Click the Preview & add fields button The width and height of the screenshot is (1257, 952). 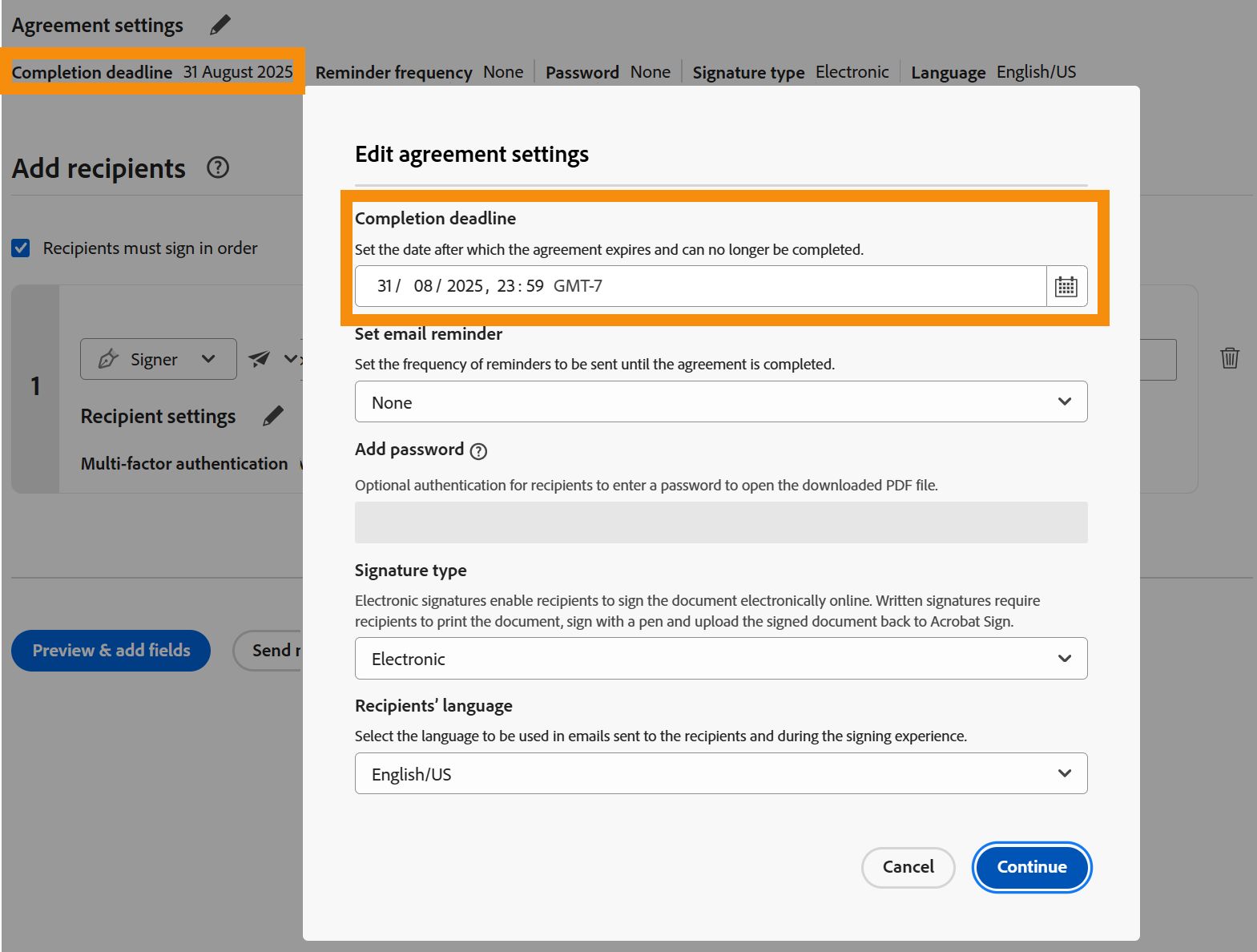pos(111,651)
